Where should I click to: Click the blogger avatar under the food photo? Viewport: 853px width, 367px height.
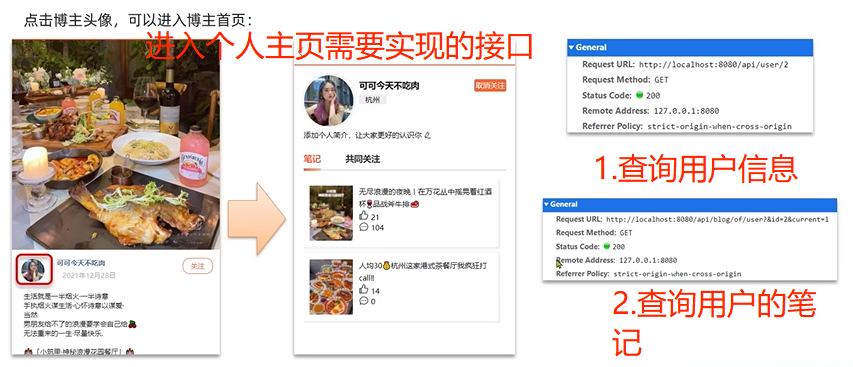point(33,269)
